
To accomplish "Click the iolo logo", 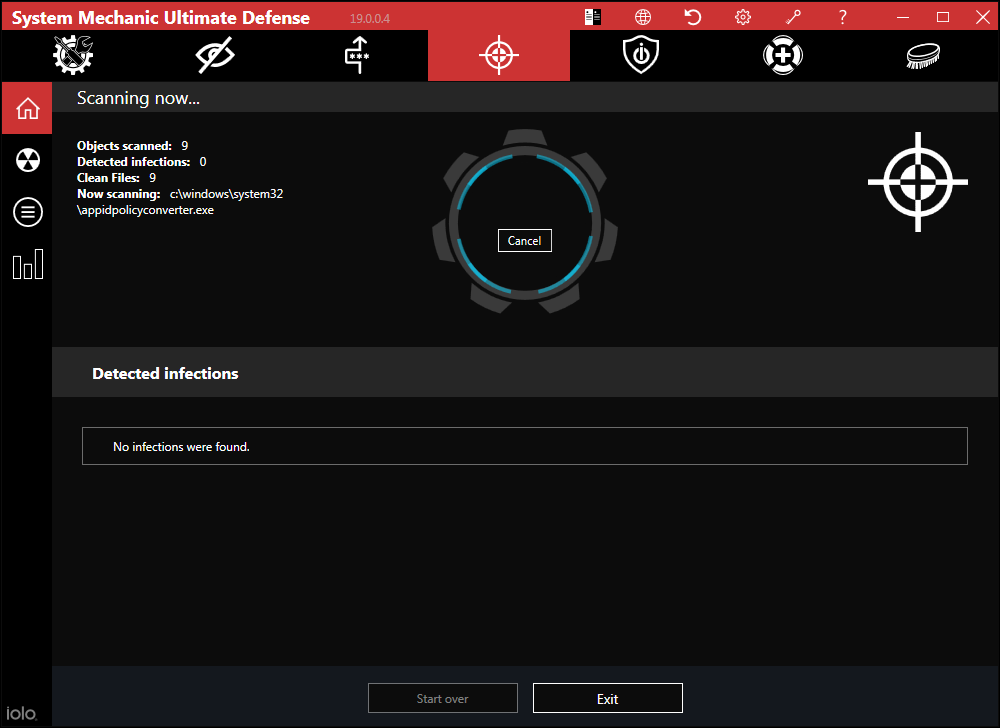I will [22, 713].
